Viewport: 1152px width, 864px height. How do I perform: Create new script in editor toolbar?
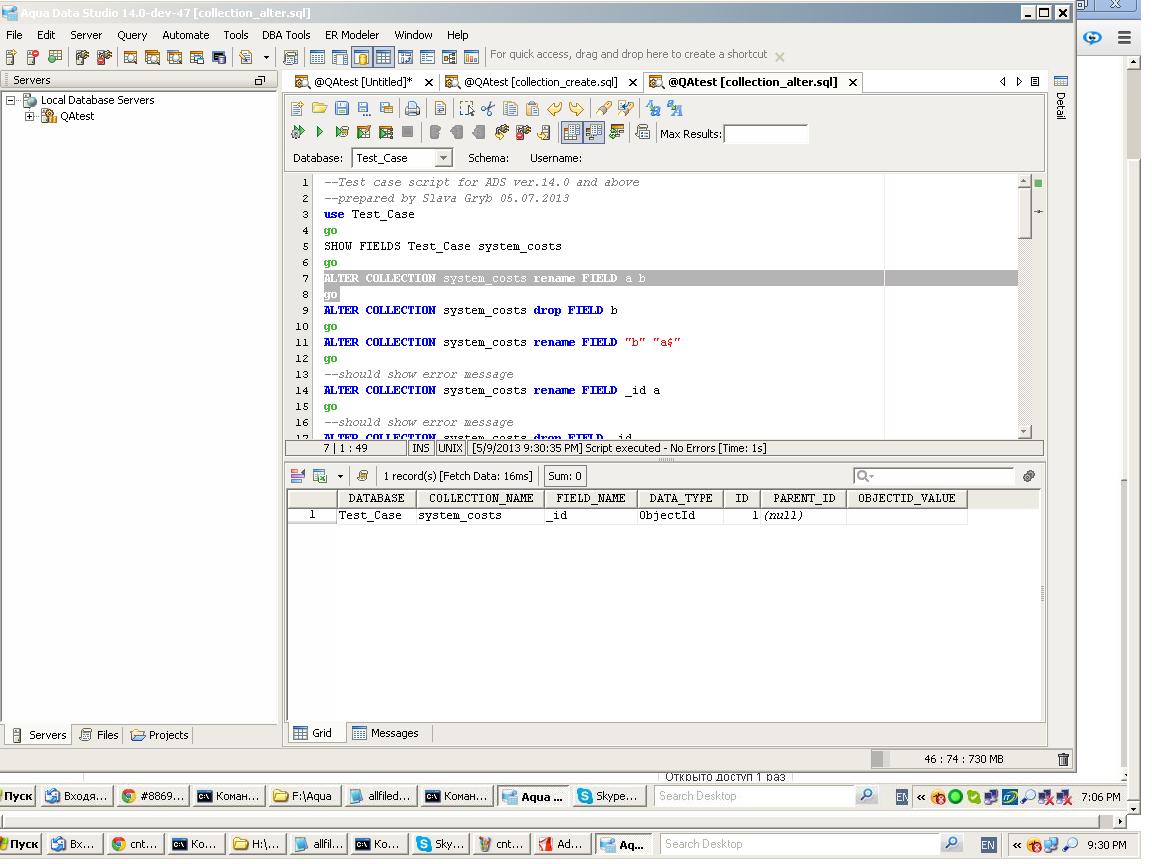coord(297,109)
